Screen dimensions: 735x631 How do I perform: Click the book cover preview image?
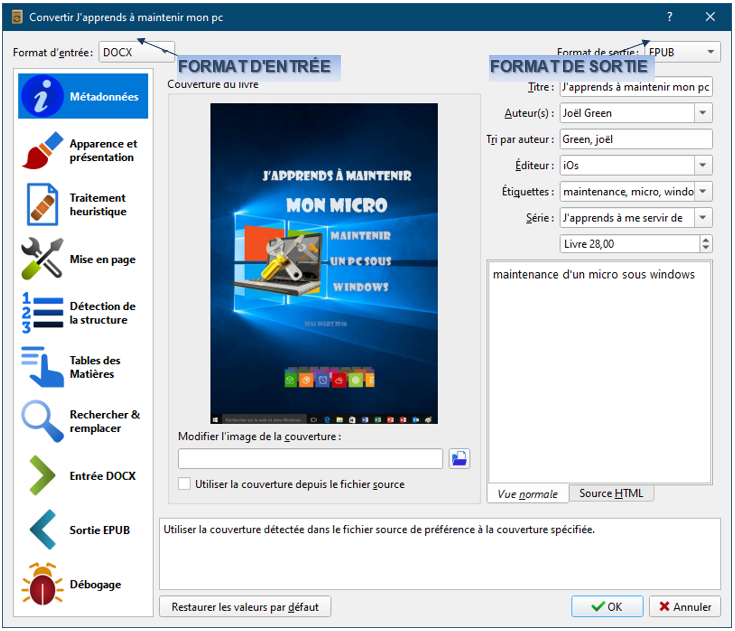tap(324, 263)
